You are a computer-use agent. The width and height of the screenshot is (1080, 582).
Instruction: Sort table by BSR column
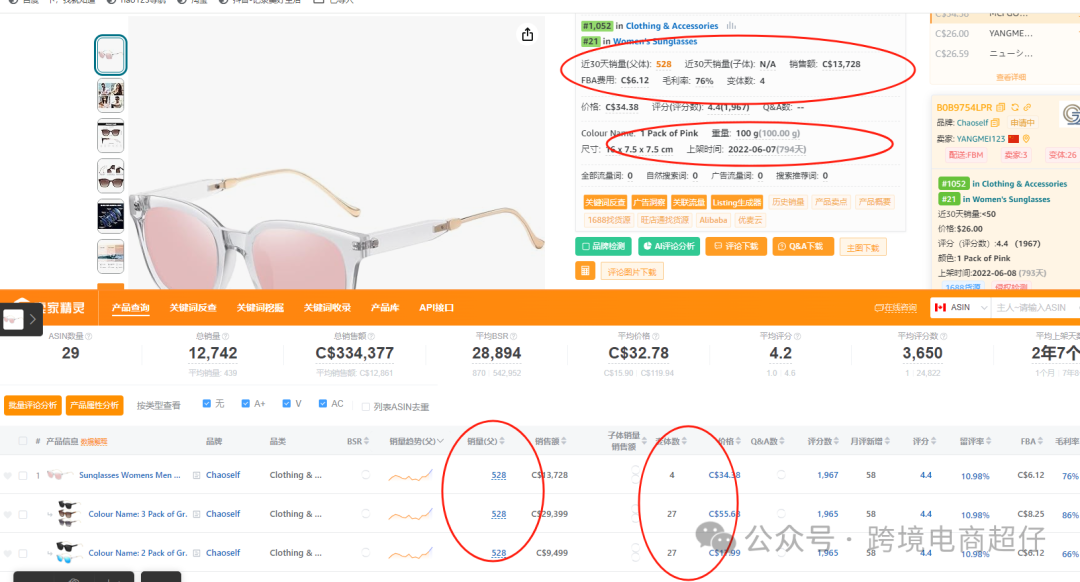366,441
